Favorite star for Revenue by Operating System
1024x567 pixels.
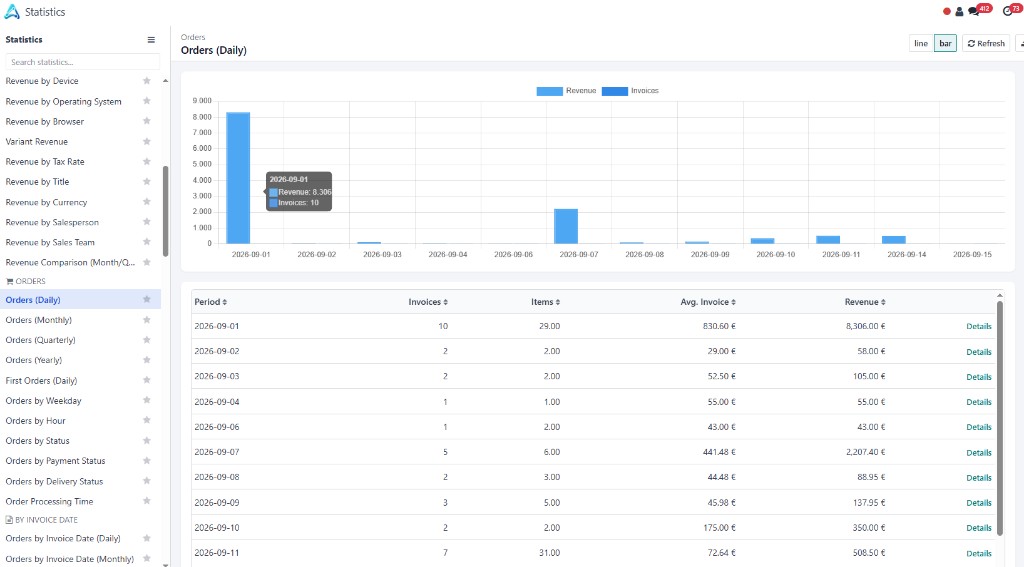coord(146,101)
